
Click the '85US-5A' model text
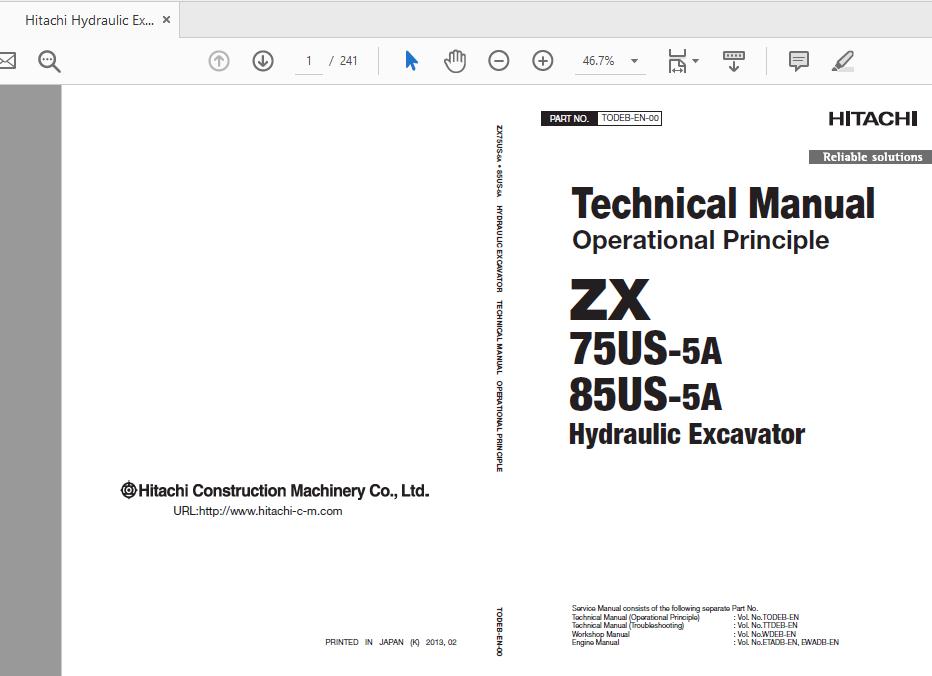click(x=646, y=395)
